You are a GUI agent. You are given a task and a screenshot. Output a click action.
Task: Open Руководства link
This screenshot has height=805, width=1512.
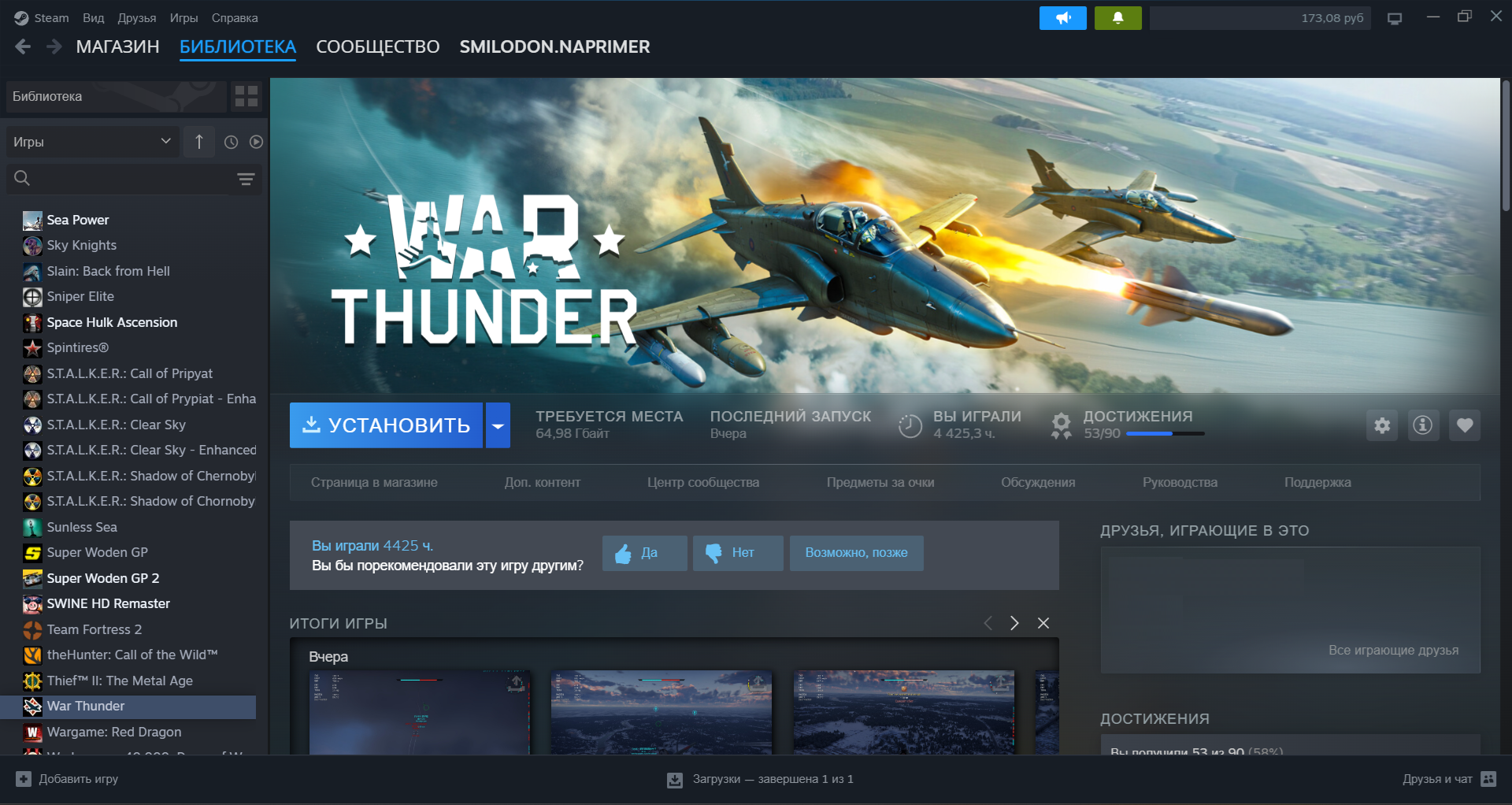click(x=1180, y=482)
